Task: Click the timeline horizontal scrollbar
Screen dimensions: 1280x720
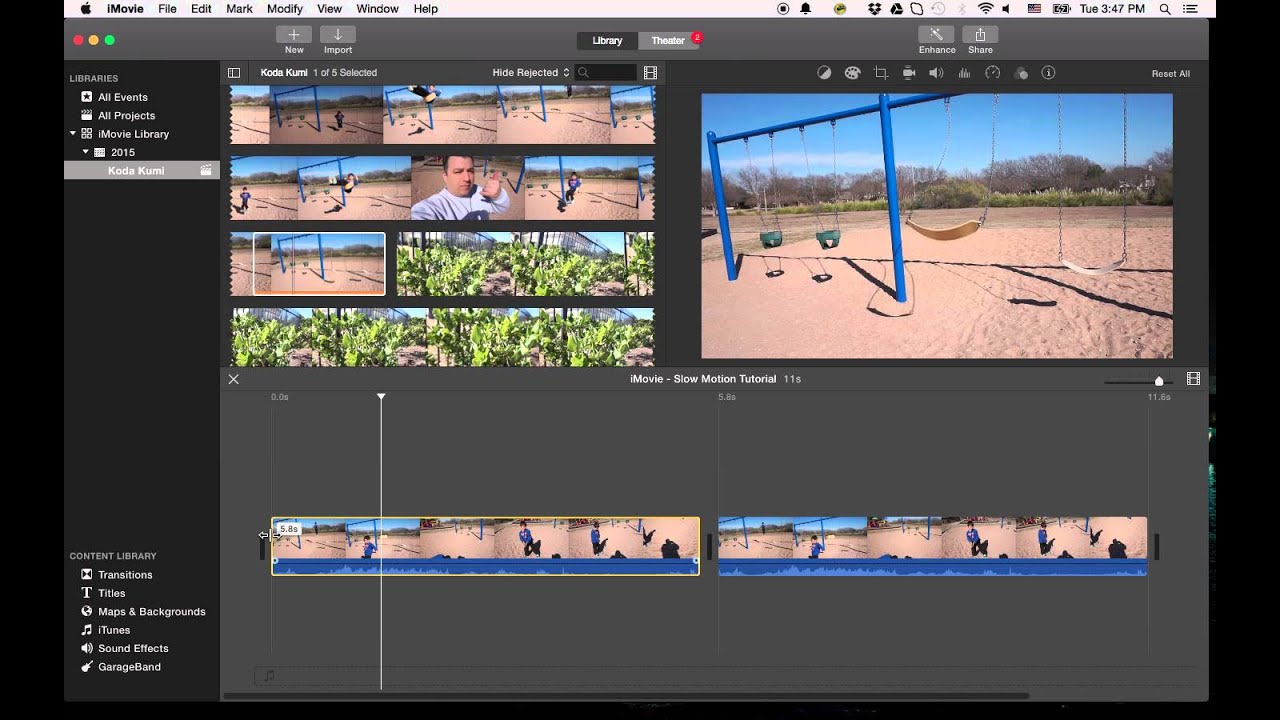Action: pos(626,696)
